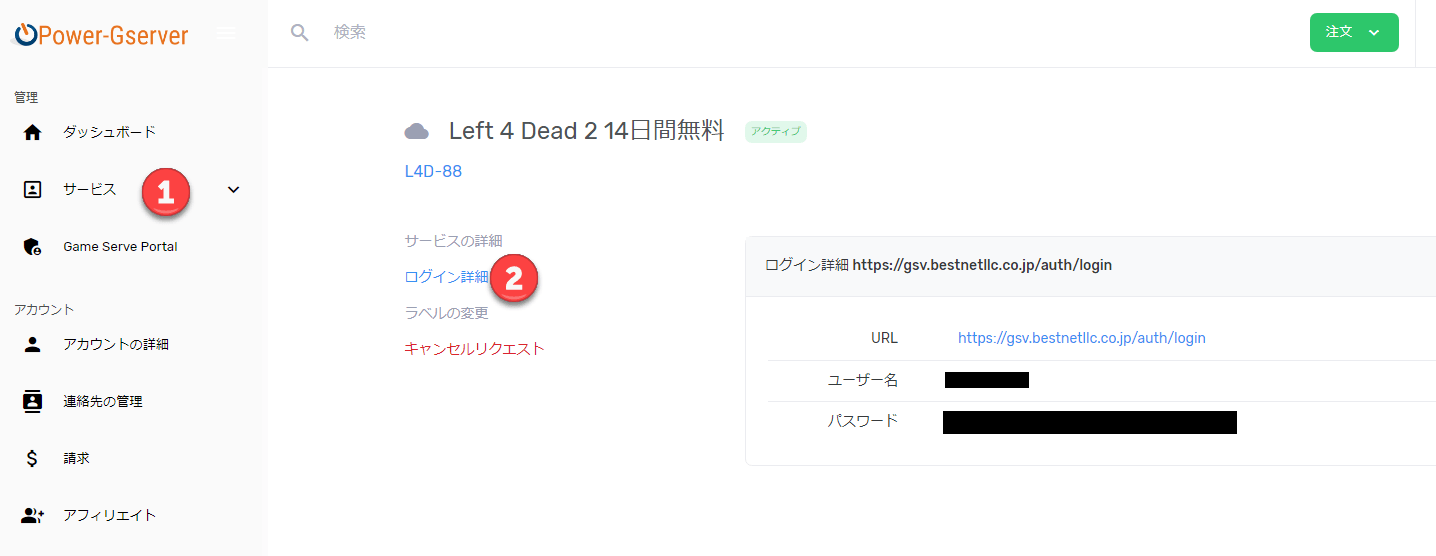Click the キャンセルリクエスト link
The image size is (1436, 556).
coord(474,349)
